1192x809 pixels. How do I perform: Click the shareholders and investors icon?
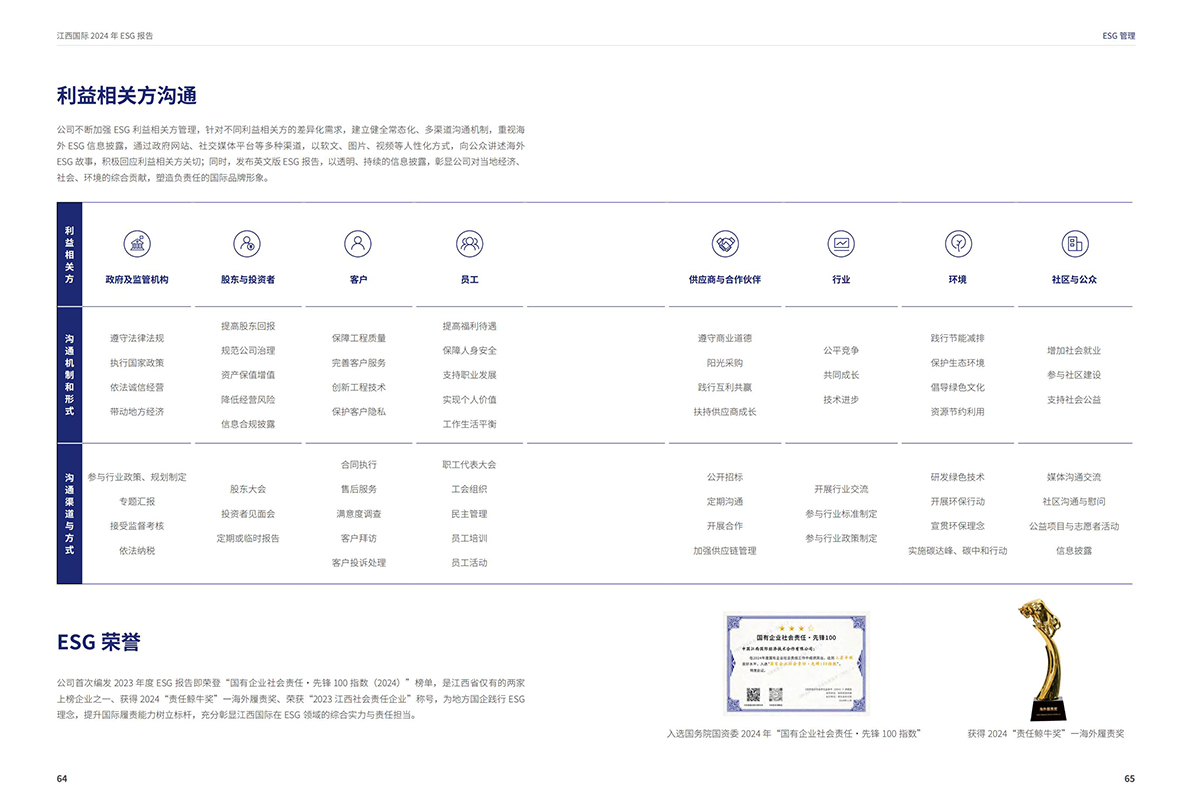pyautogui.click(x=247, y=243)
